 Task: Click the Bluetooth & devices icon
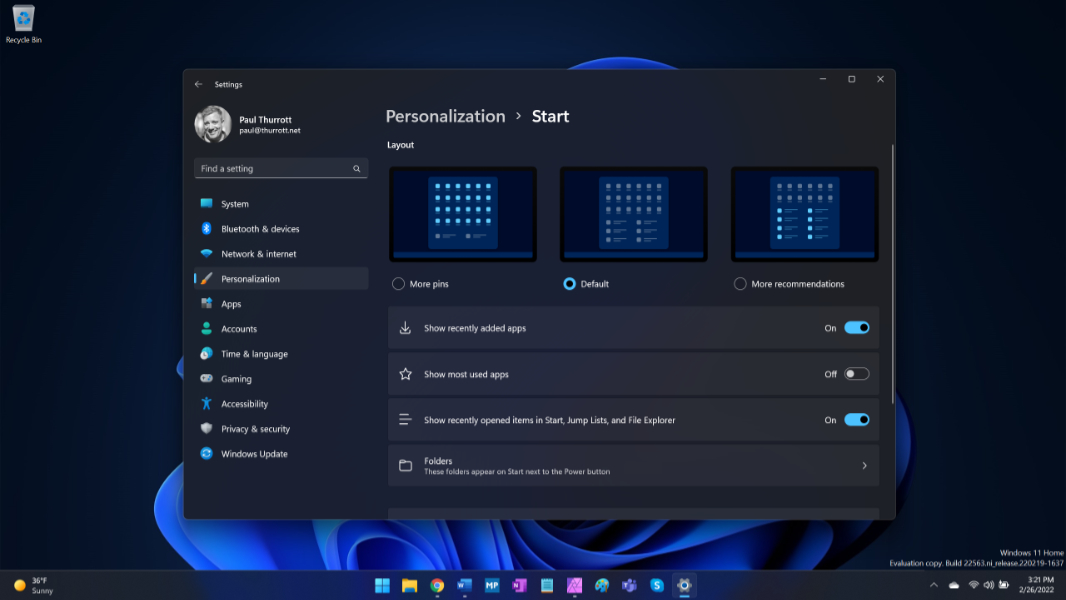pos(206,229)
